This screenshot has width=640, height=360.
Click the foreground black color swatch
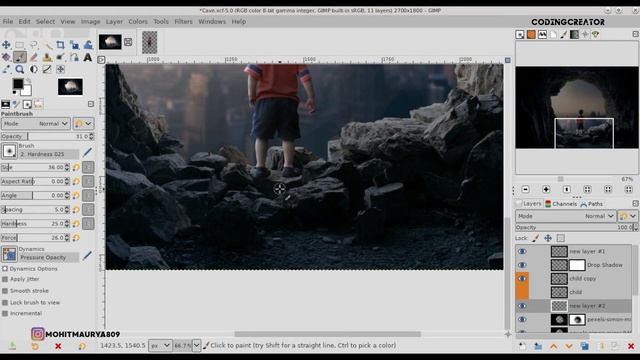pyautogui.click(x=18, y=84)
